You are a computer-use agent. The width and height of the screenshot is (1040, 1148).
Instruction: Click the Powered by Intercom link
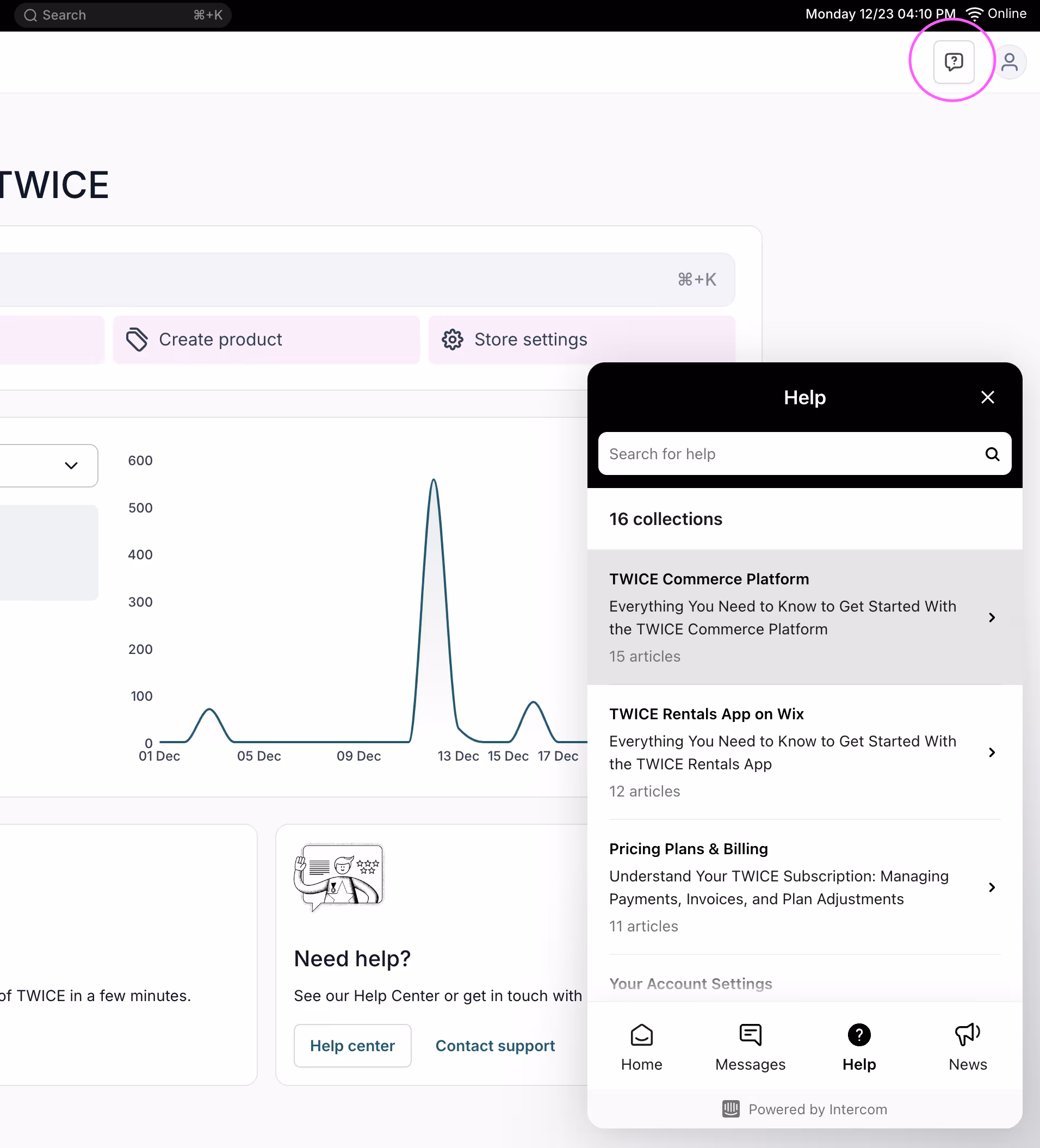click(x=804, y=1109)
